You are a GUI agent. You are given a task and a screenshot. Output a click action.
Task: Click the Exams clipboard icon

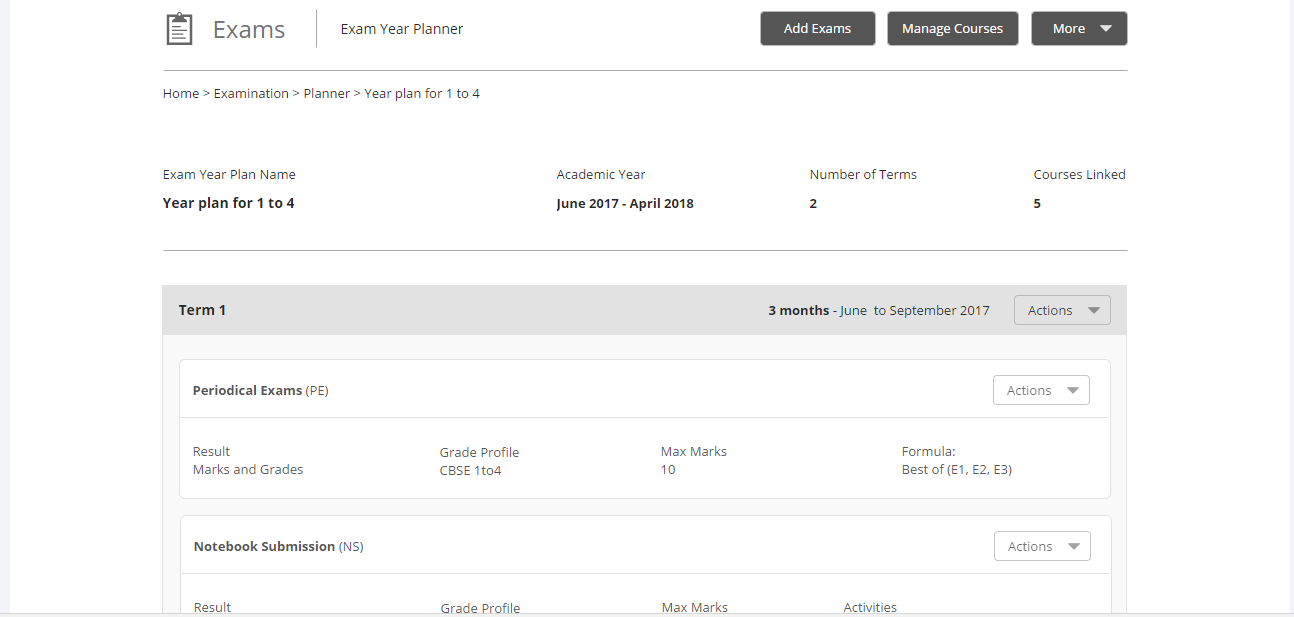(178, 29)
